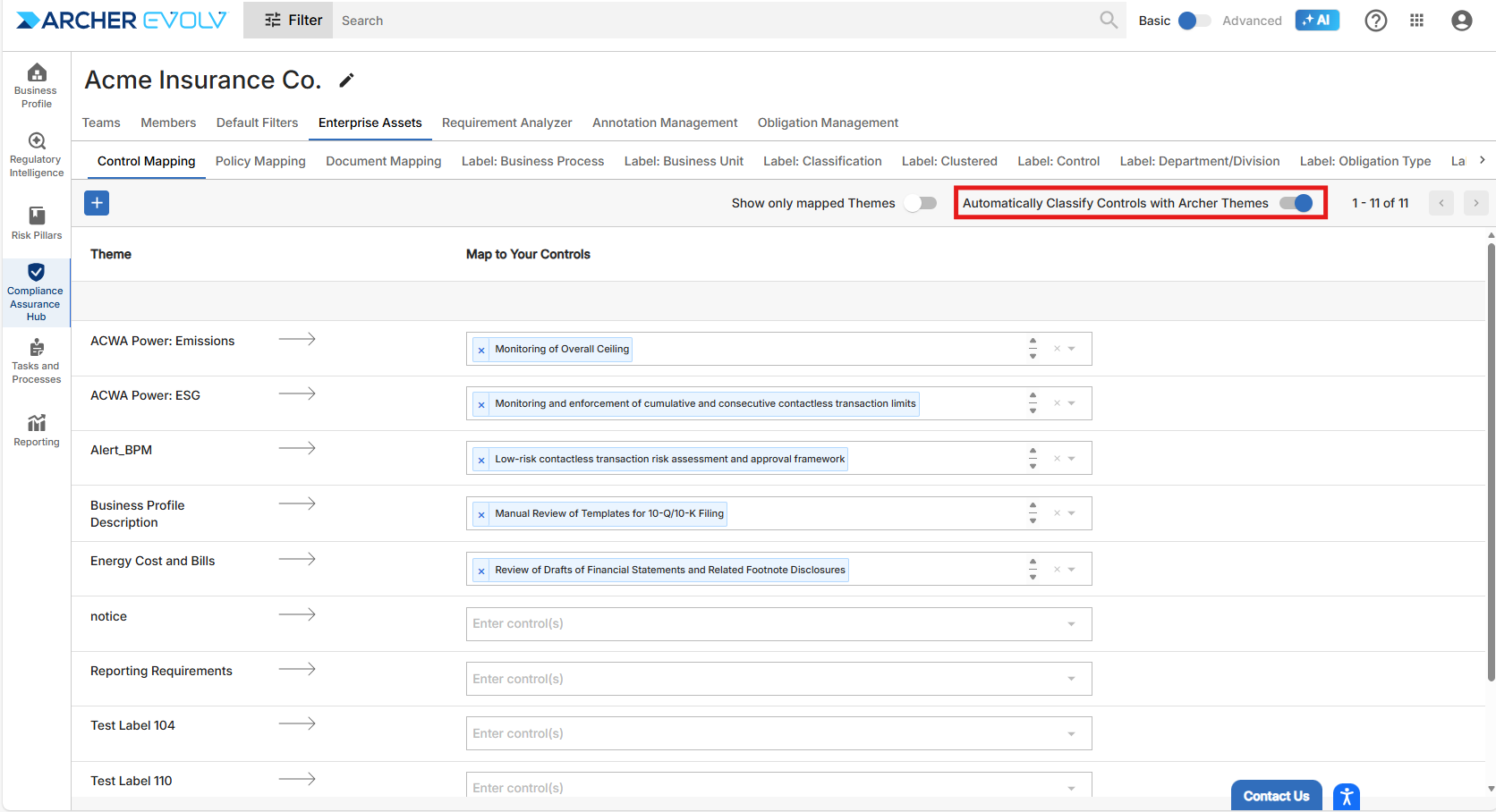Click the top Search input field
The height and width of the screenshot is (812, 1496).
(x=716, y=21)
